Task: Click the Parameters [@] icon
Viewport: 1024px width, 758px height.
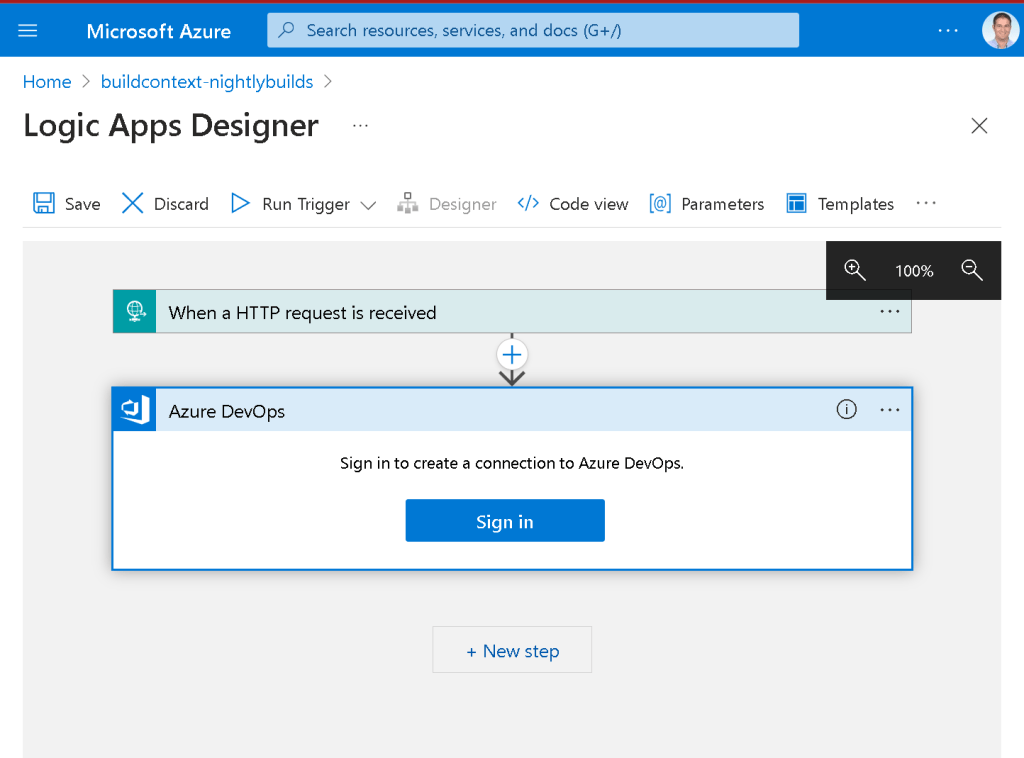Action: 660,203
